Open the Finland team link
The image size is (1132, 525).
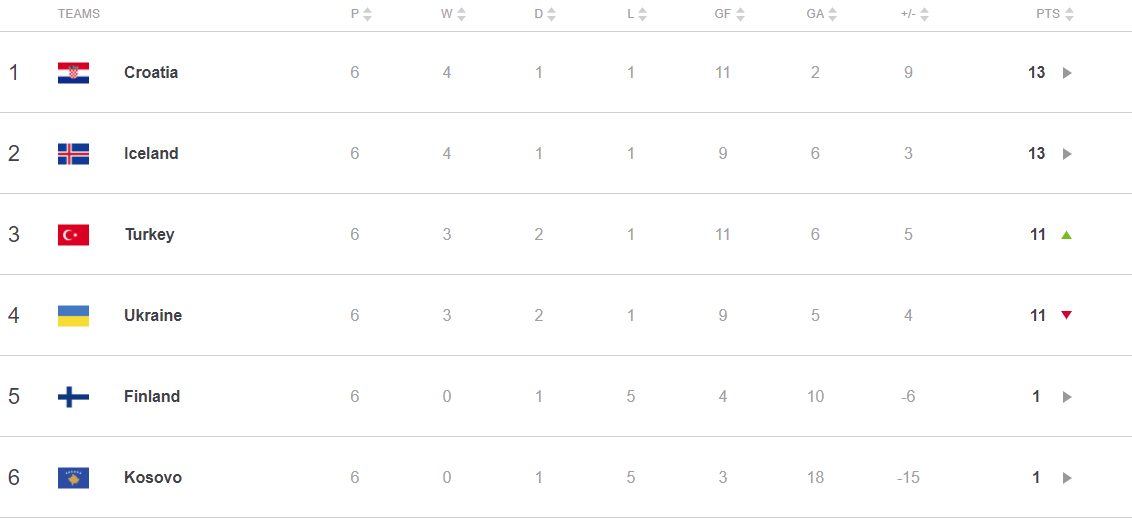tap(151, 396)
